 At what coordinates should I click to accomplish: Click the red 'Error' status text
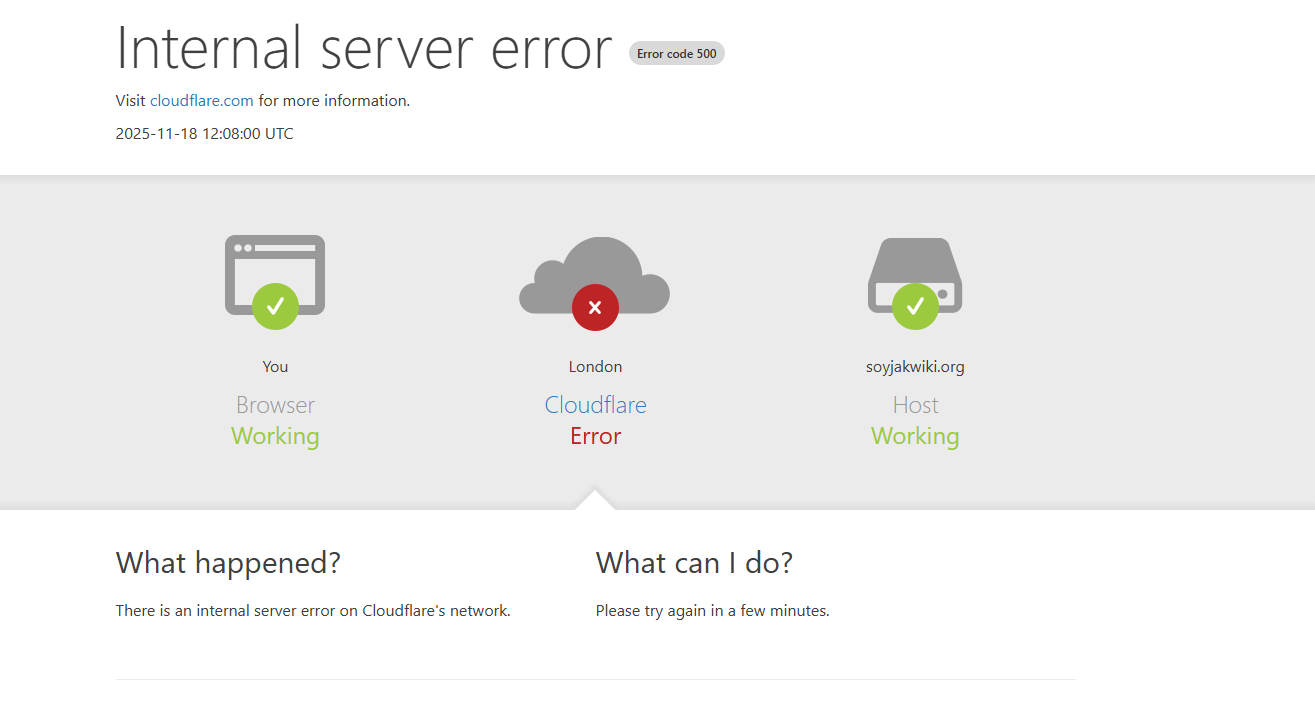pos(595,436)
